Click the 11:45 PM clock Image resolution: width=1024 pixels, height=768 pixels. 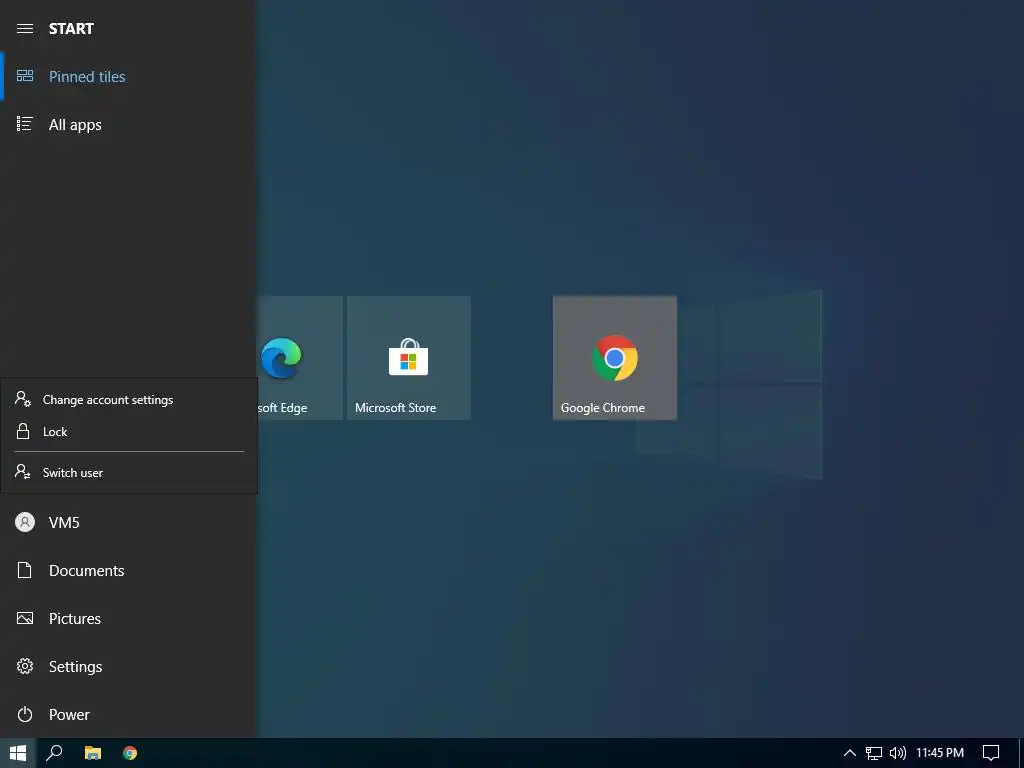click(940, 753)
